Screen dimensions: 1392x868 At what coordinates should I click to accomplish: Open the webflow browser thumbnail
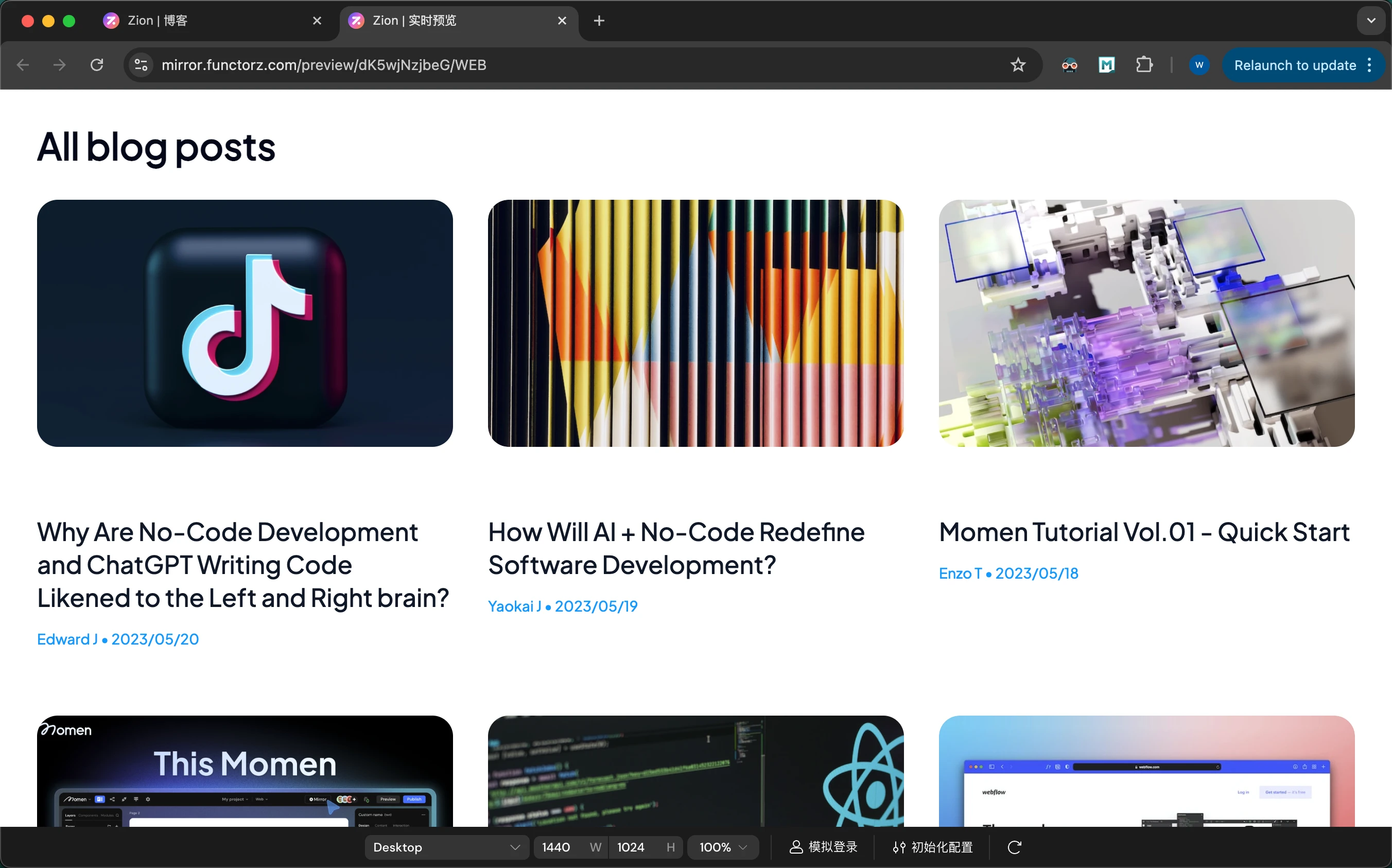[x=1146, y=771]
